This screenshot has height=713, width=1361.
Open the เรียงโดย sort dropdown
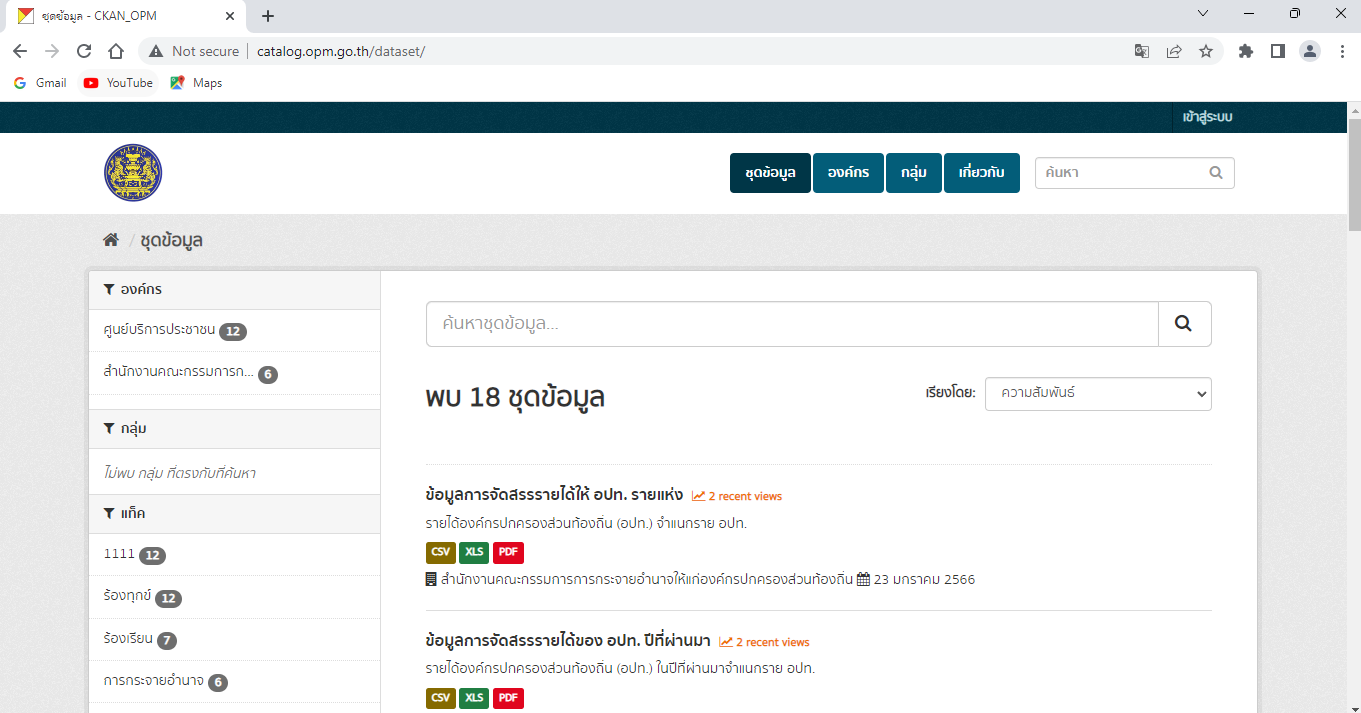[x=1097, y=394]
